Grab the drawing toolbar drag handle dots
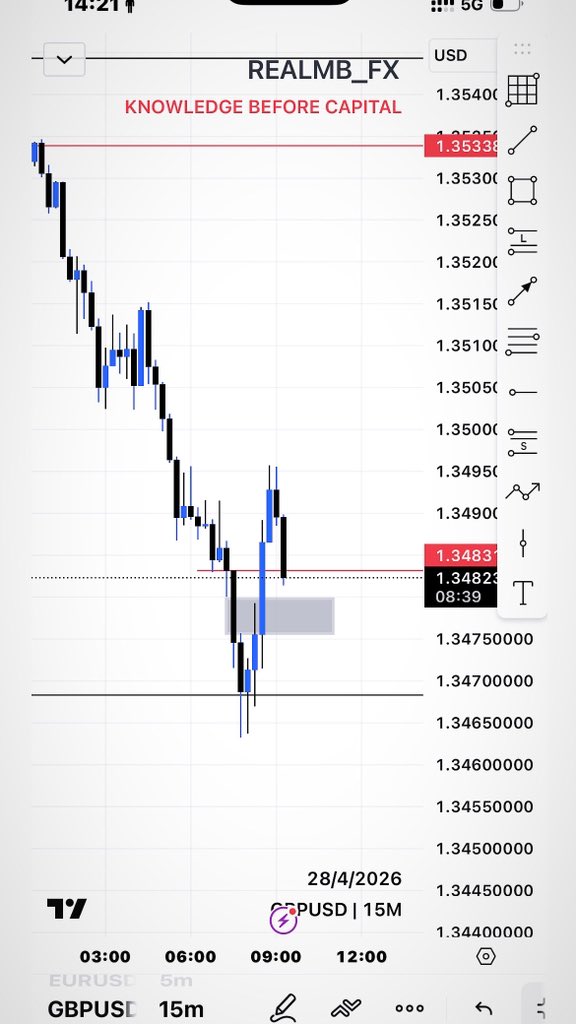 (522, 49)
